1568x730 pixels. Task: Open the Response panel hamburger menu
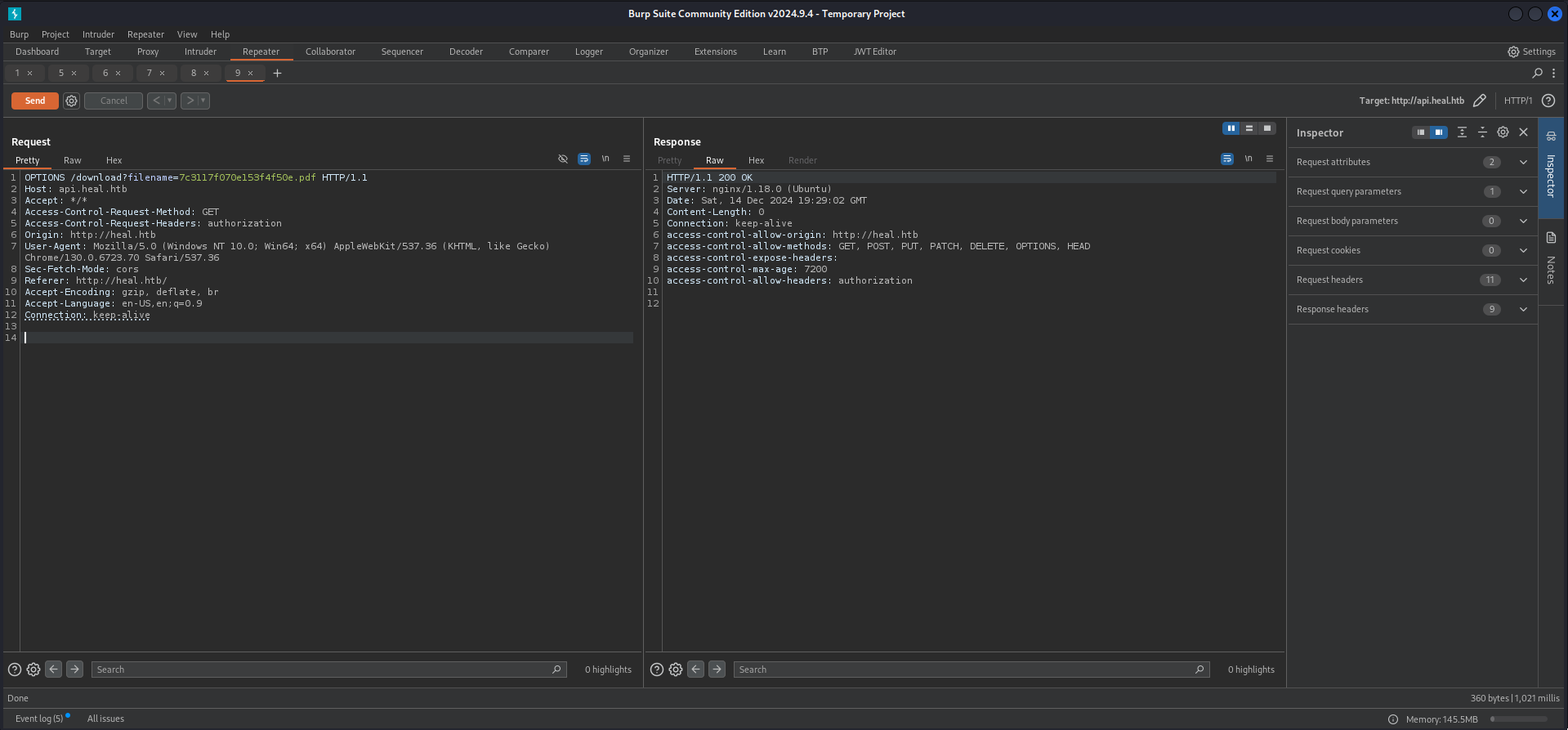tap(1270, 159)
